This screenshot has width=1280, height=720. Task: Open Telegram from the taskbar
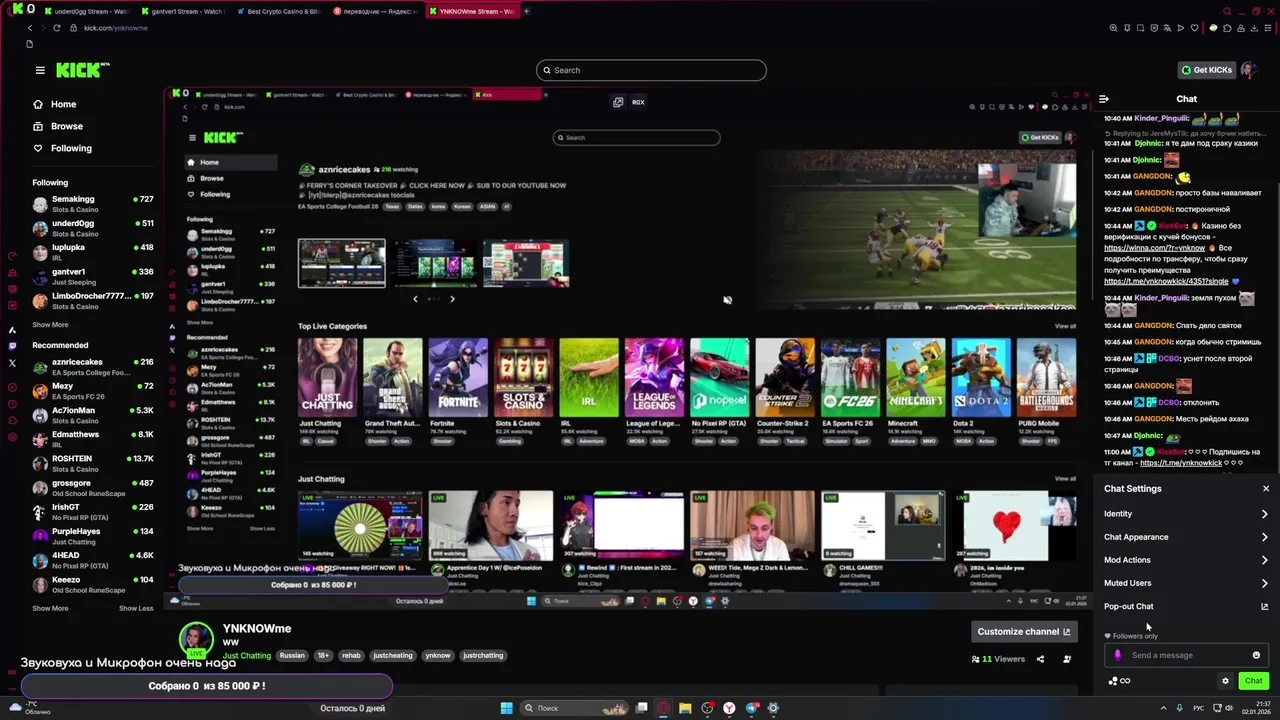tap(751, 708)
